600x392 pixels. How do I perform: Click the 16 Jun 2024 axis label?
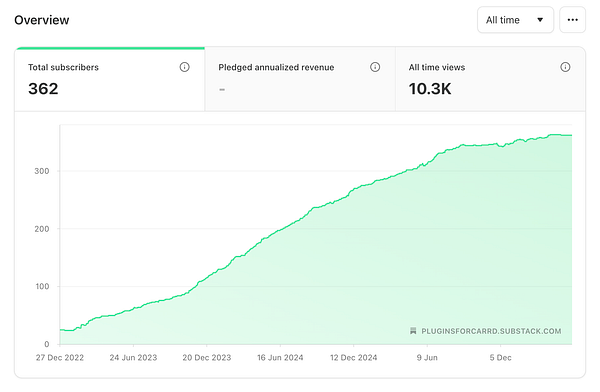[x=280, y=358]
